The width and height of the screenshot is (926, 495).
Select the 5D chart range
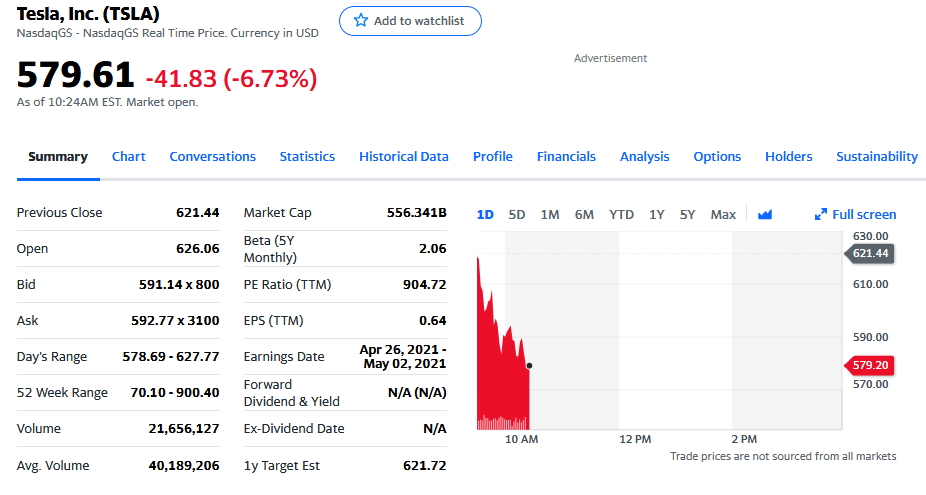pyautogui.click(x=517, y=215)
